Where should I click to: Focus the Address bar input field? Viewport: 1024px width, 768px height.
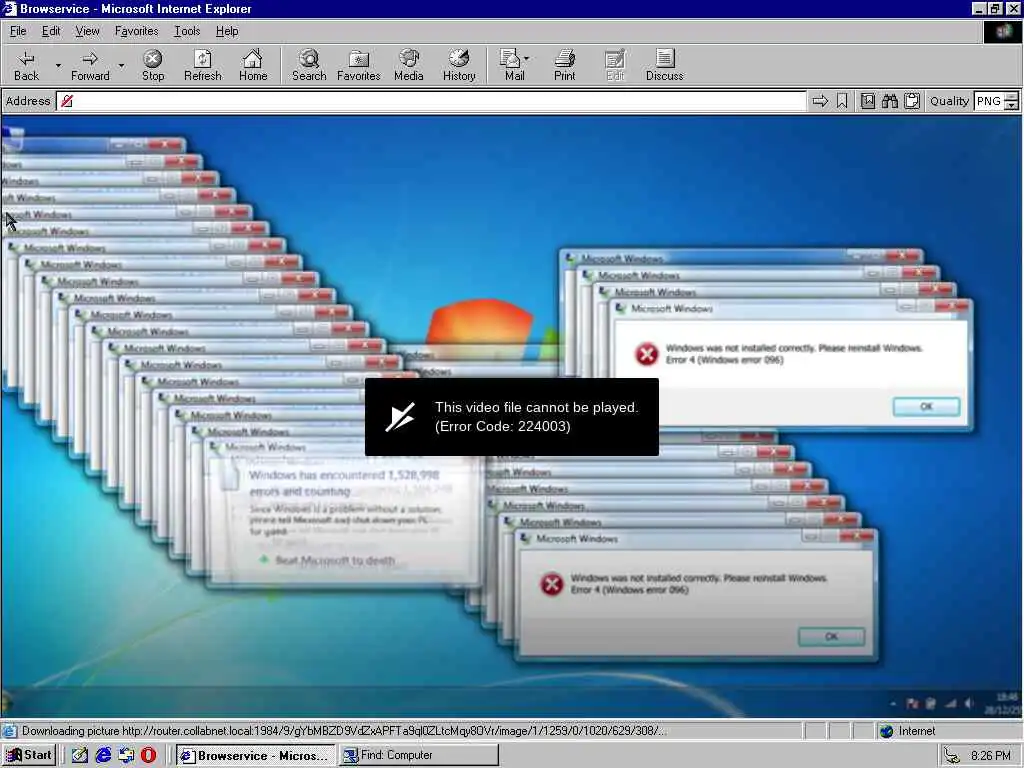coord(432,101)
